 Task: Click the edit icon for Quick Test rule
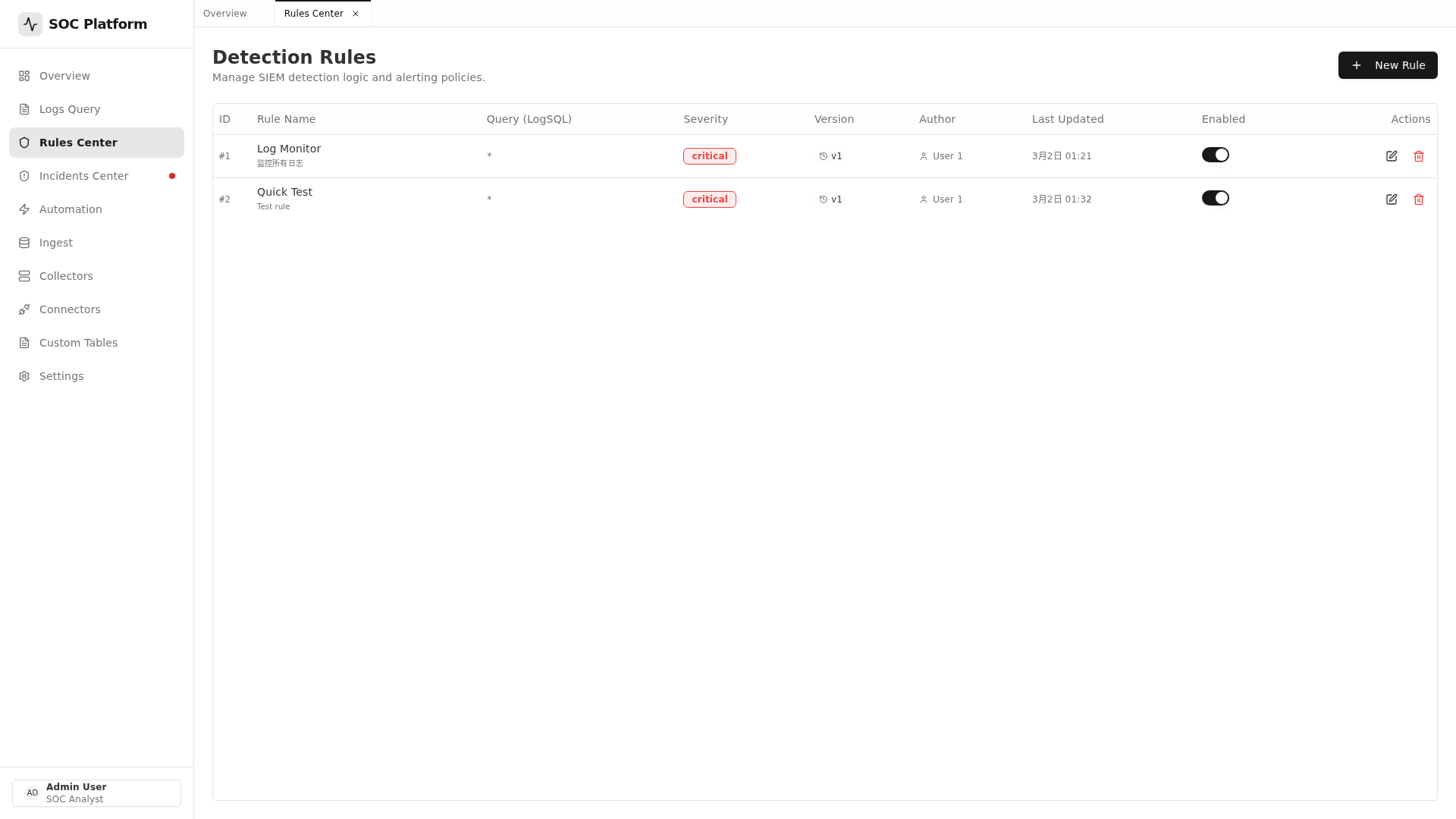(x=1392, y=199)
